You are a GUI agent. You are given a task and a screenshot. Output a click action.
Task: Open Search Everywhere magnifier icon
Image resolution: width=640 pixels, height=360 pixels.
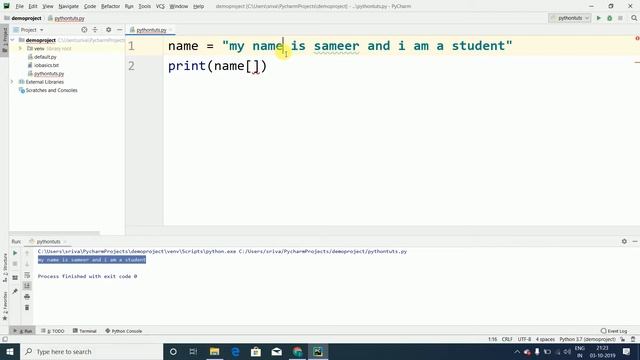(634, 18)
